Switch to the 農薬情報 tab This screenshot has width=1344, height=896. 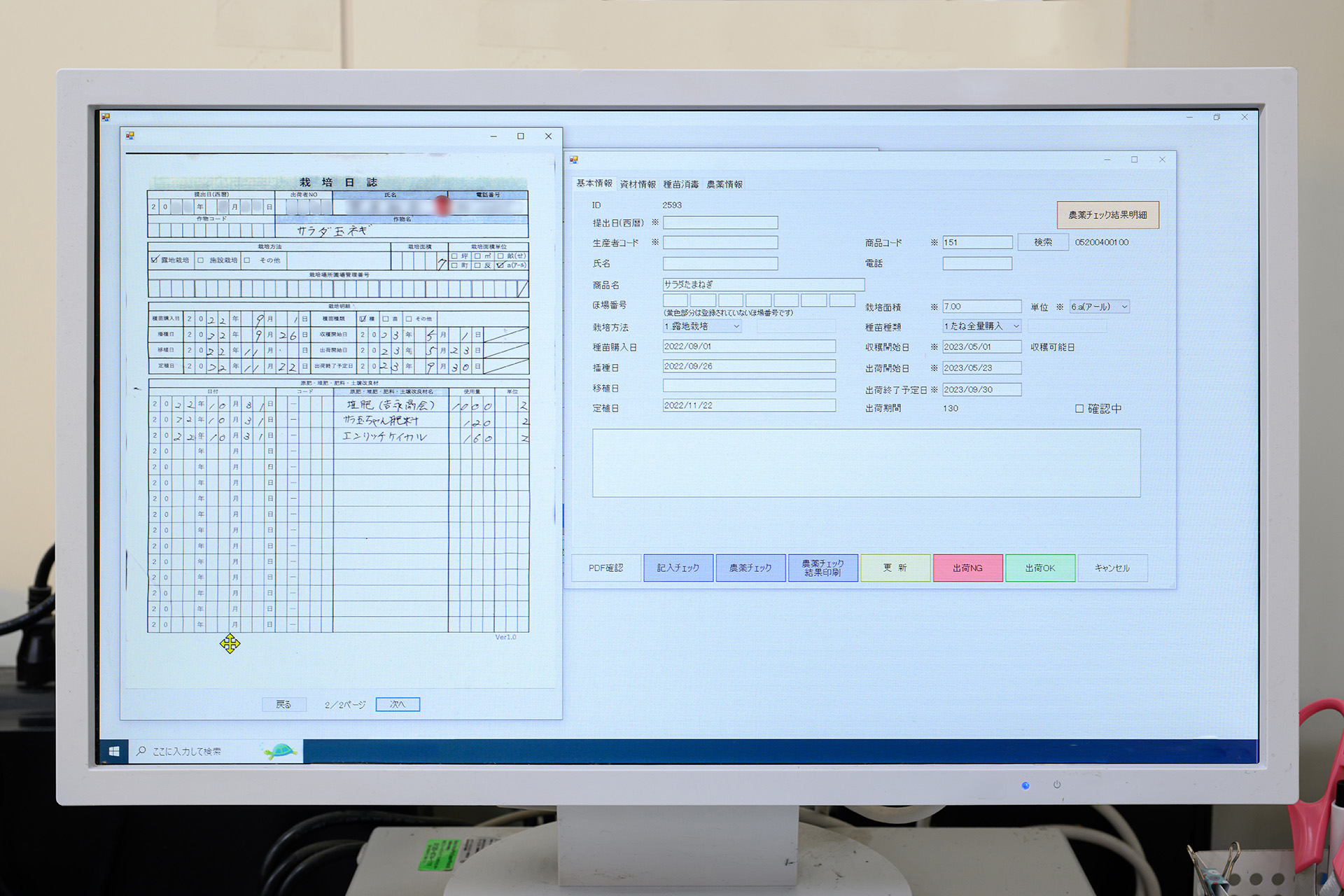tap(724, 184)
